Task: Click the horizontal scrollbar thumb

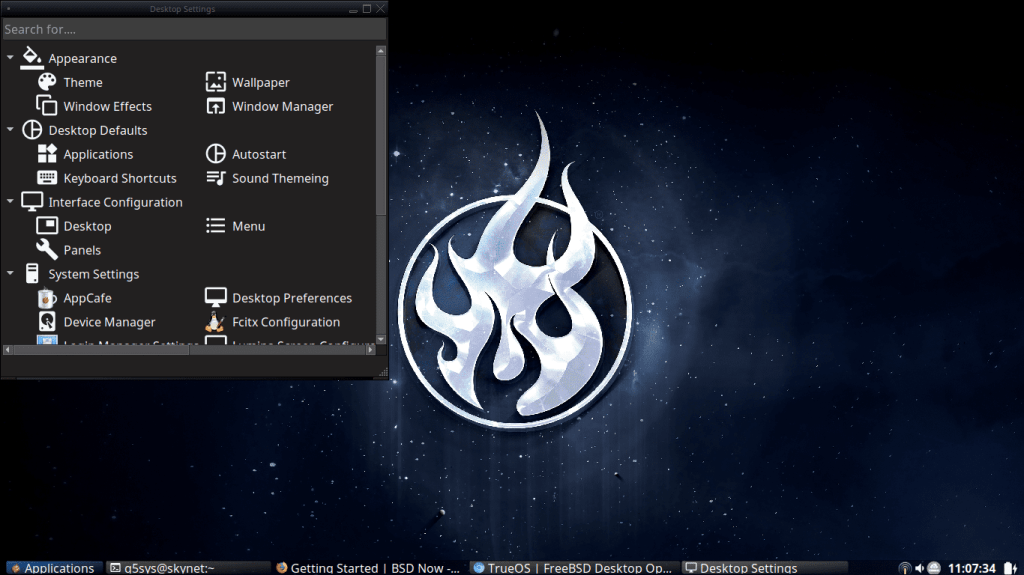Action: coord(101,350)
